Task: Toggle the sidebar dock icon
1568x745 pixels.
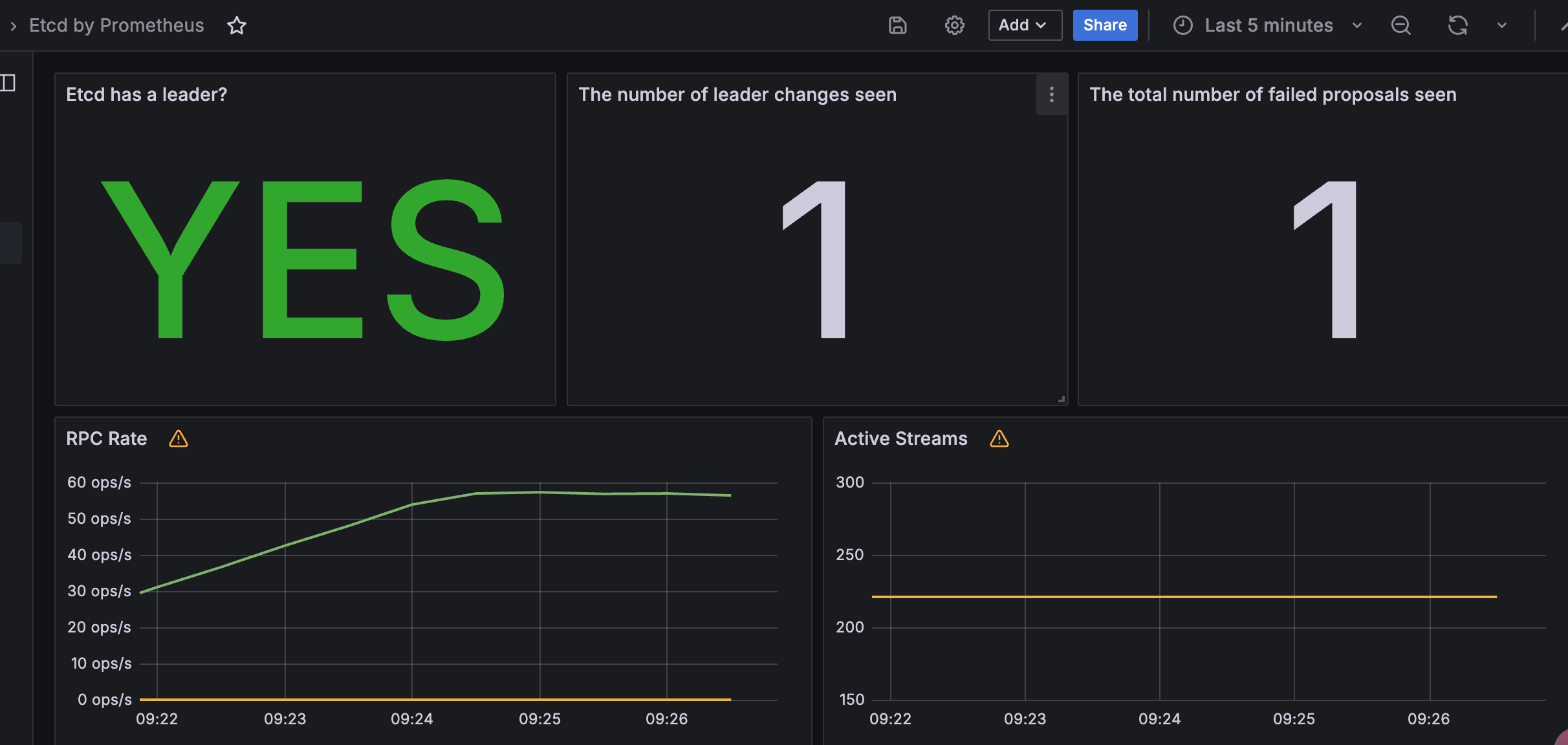Action: pos(8,83)
